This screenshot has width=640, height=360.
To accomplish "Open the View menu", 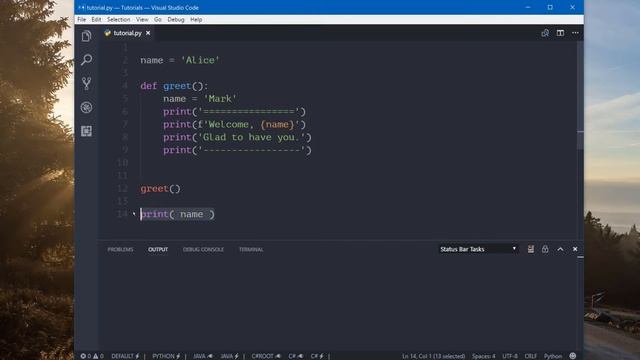I will click(x=142, y=20).
